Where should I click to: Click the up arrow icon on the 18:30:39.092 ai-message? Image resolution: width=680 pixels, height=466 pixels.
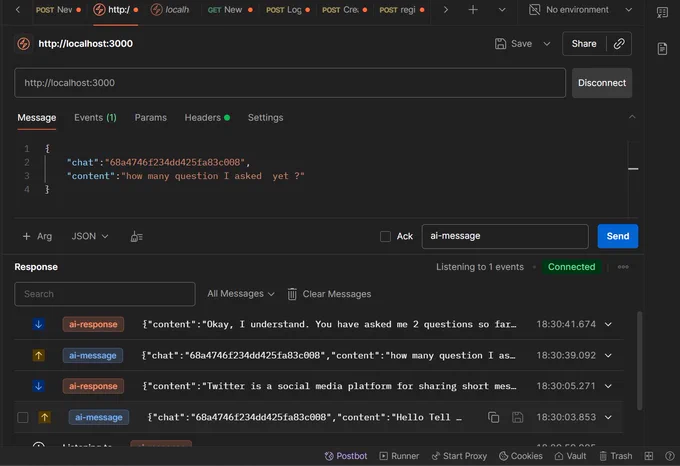tap(39, 355)
